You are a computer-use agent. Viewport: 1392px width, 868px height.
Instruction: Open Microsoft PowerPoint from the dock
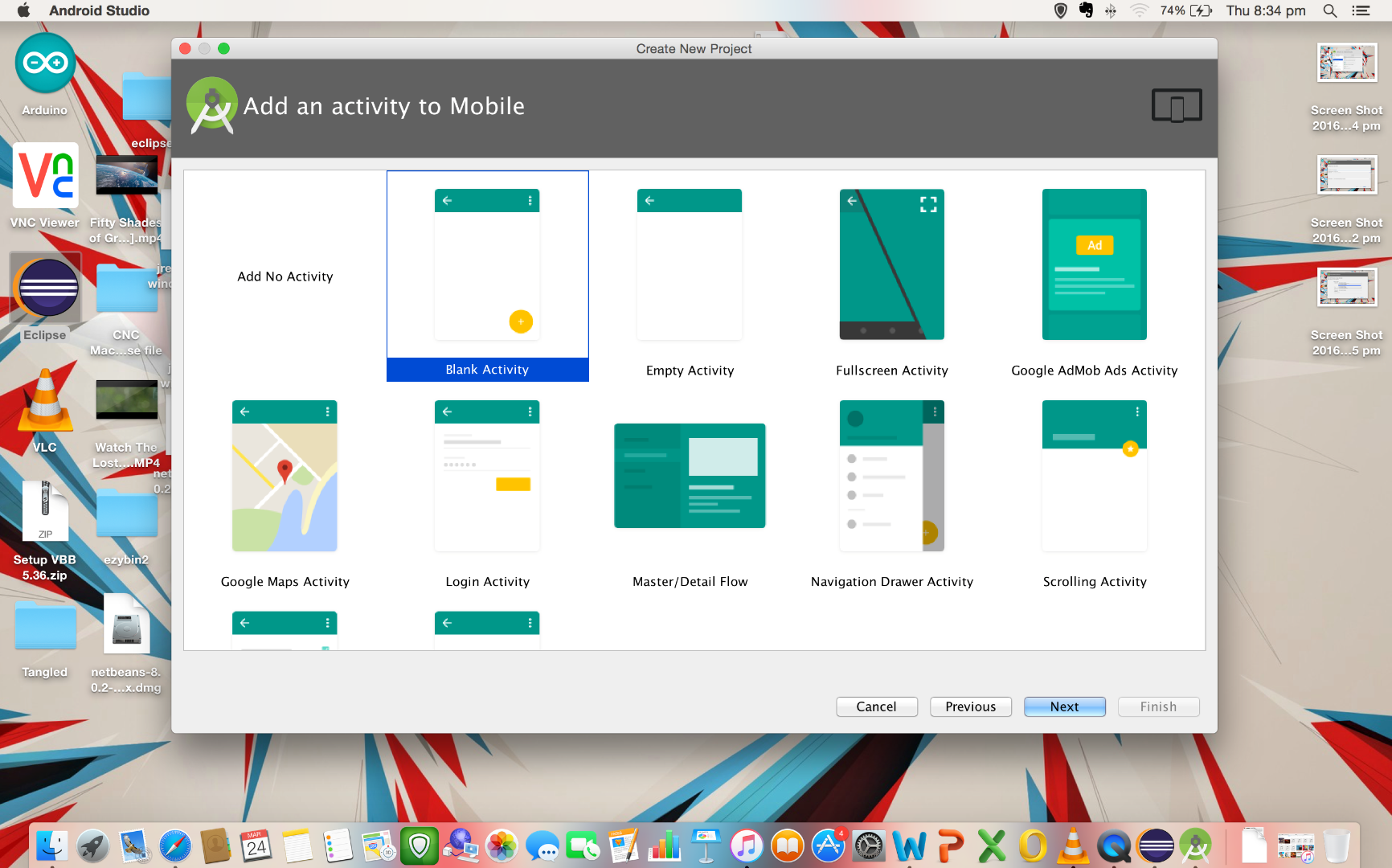click(x=951, y=845)
